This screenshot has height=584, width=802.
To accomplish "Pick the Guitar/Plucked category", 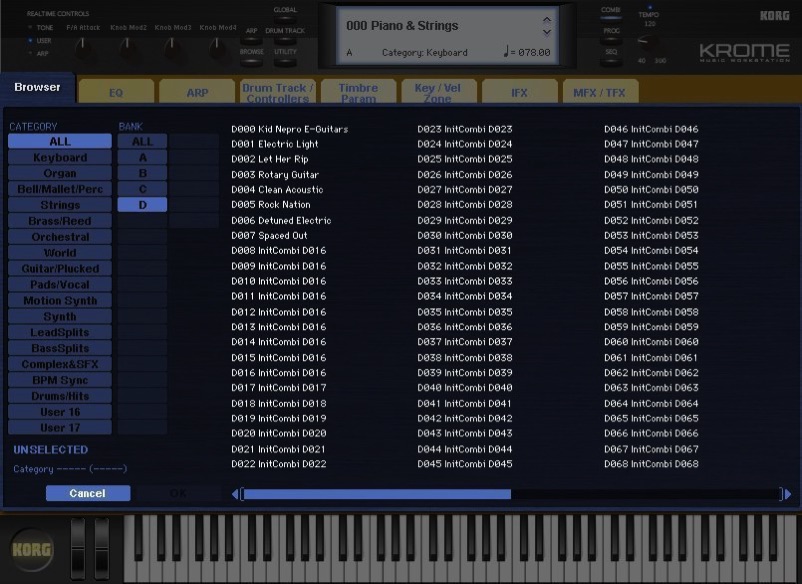I will (x=60, y=268).
